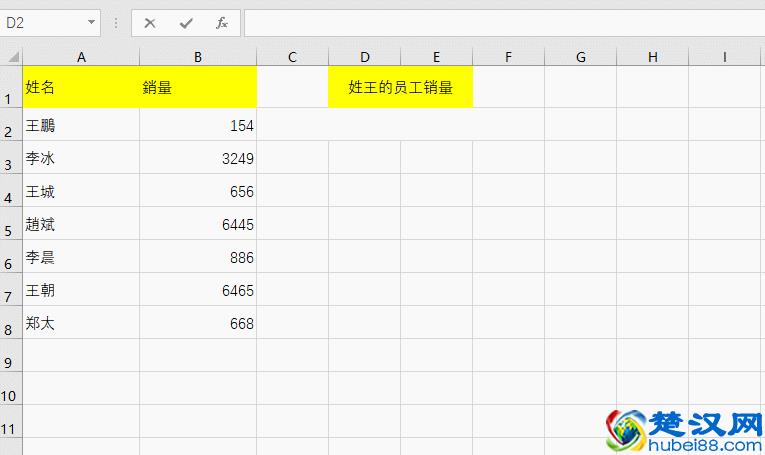Open Insert Function fx dialog
Screen dimensions: 765x455
coord(221,23)
